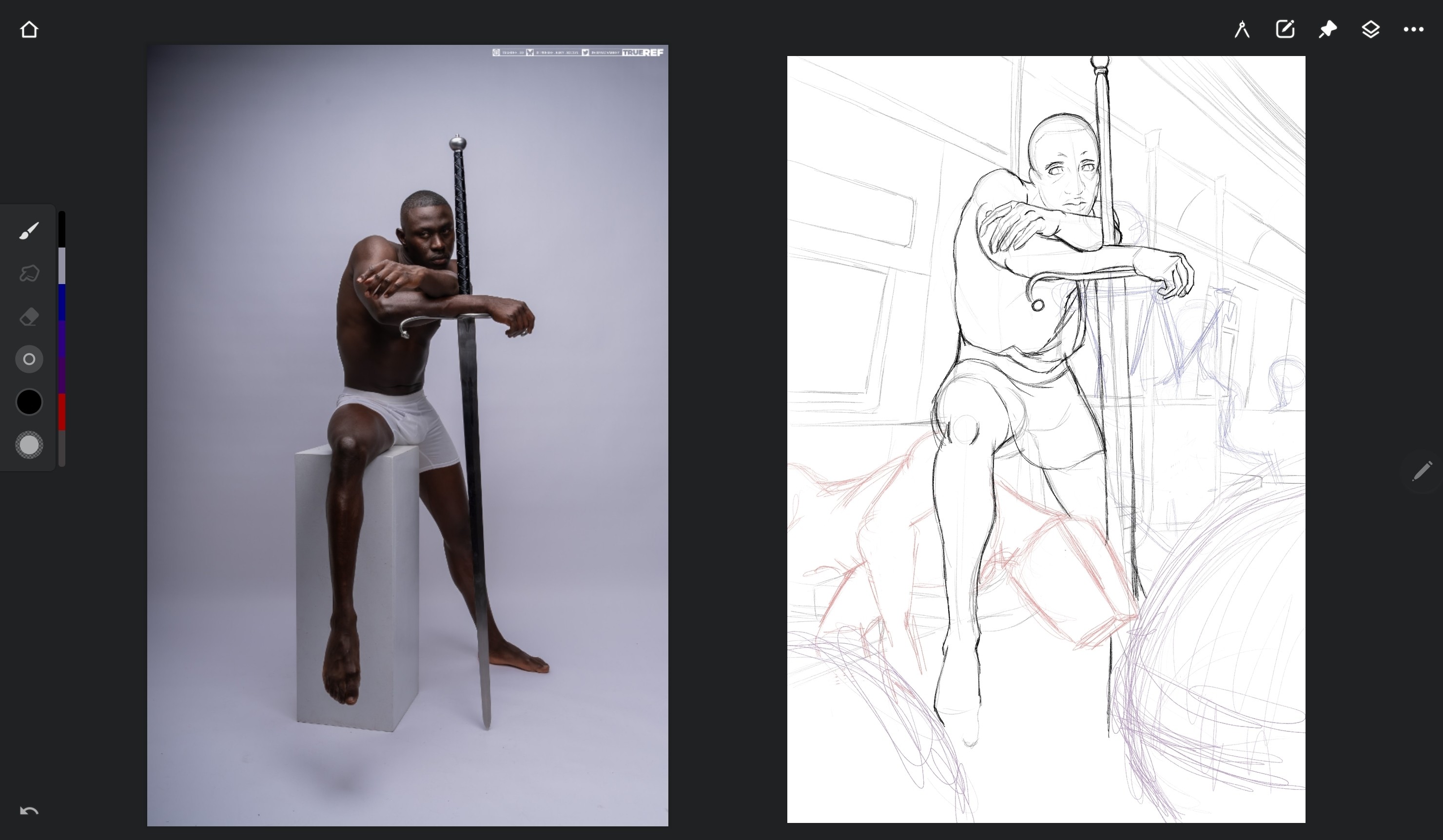Pick the light gray swatch in strip
Viewport: 1443px width, 840px height.
pyautogui.click(x=62, y=266)
